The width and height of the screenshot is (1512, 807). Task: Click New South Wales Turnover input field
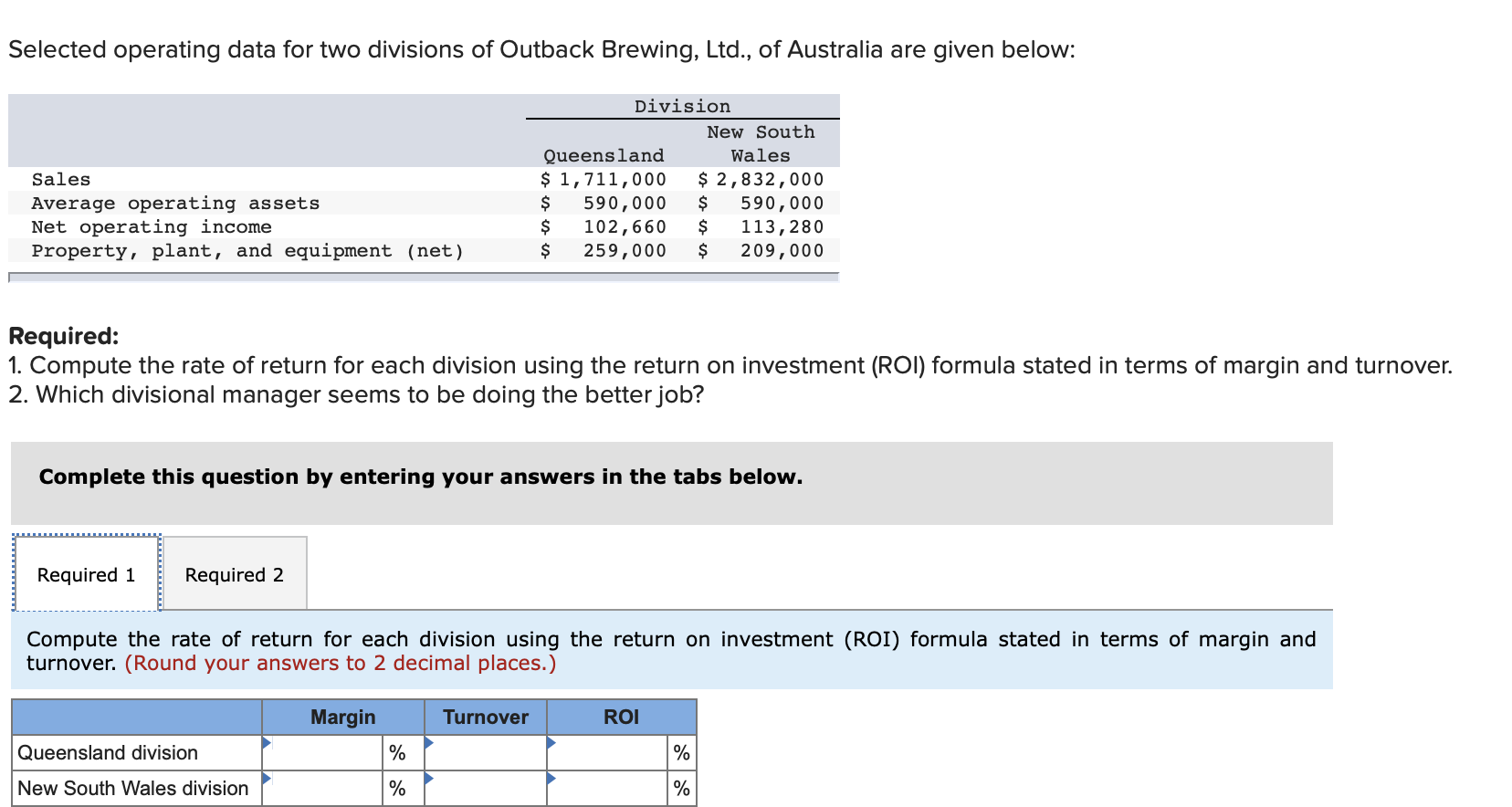(x=484, y=786)
